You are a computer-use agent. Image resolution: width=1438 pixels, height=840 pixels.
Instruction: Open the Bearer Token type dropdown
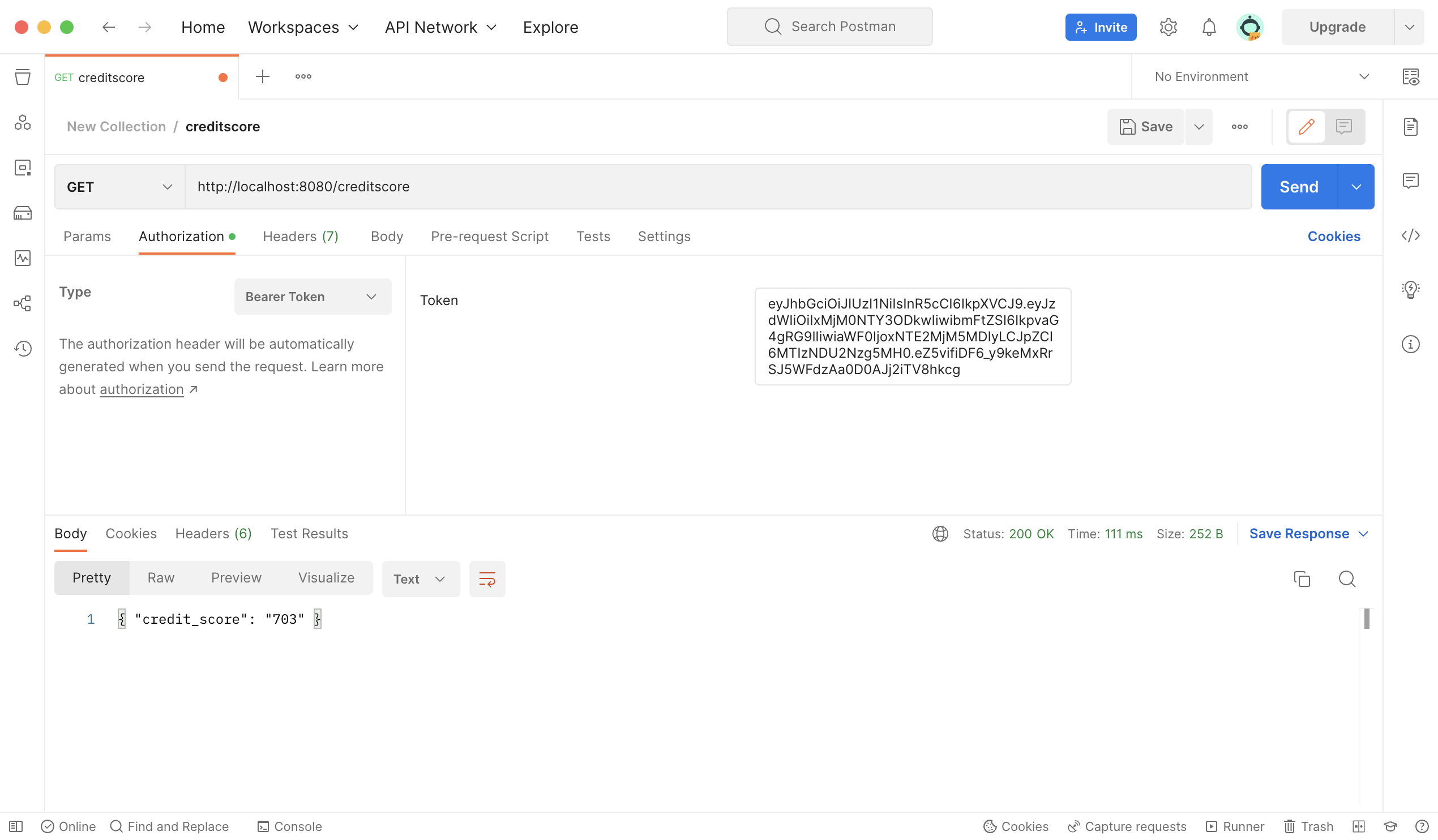click(x=312, y=296)
